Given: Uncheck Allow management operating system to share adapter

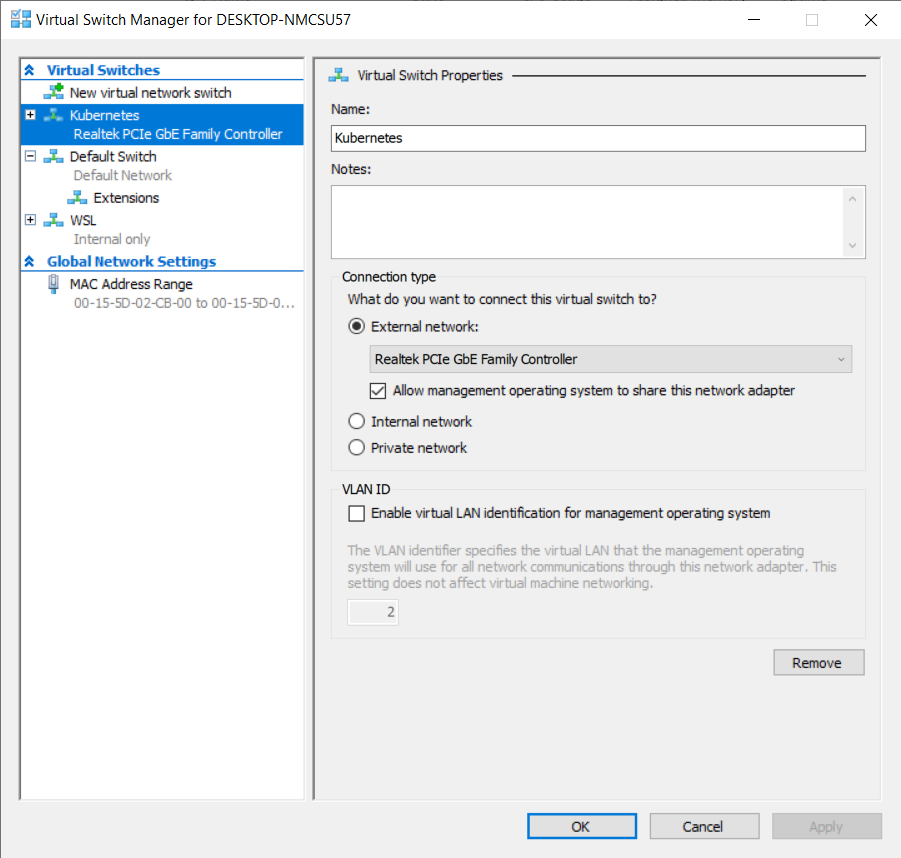Looking at the screenshot, I should pyautogui.click(x=378, y=391).
